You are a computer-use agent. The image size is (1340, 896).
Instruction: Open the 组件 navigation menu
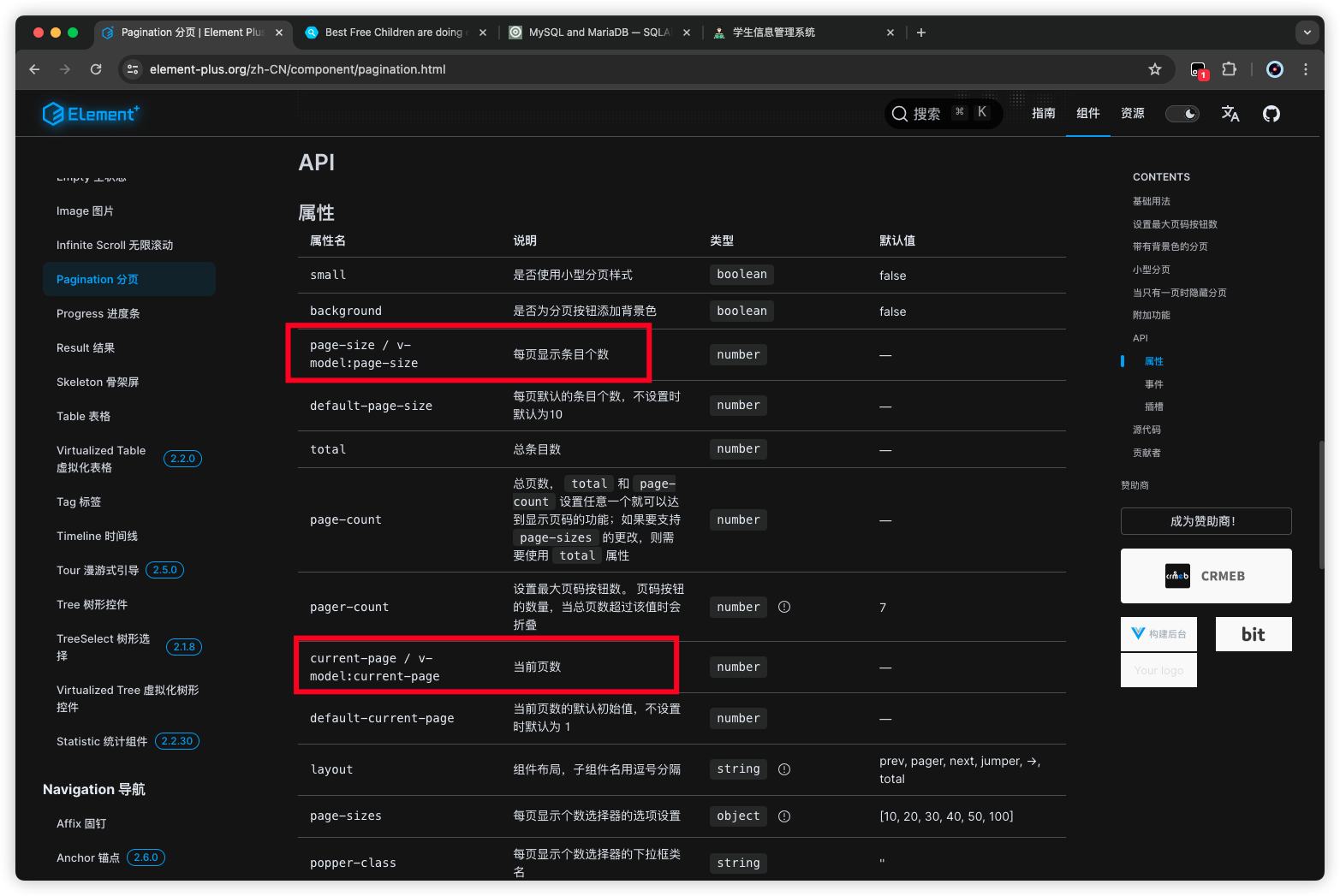[x=1088, y=113]
